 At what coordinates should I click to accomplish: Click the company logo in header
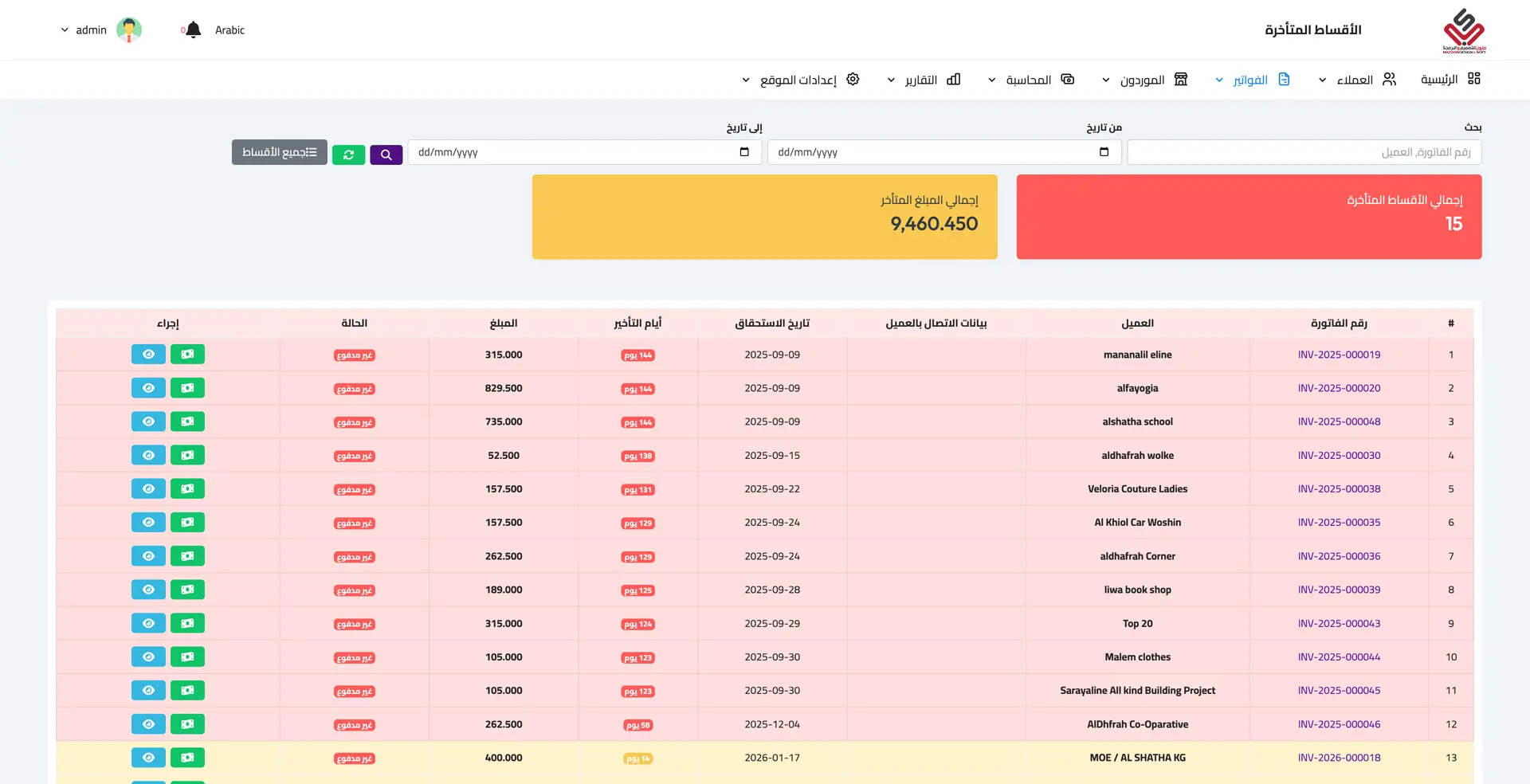(1464, 30)
